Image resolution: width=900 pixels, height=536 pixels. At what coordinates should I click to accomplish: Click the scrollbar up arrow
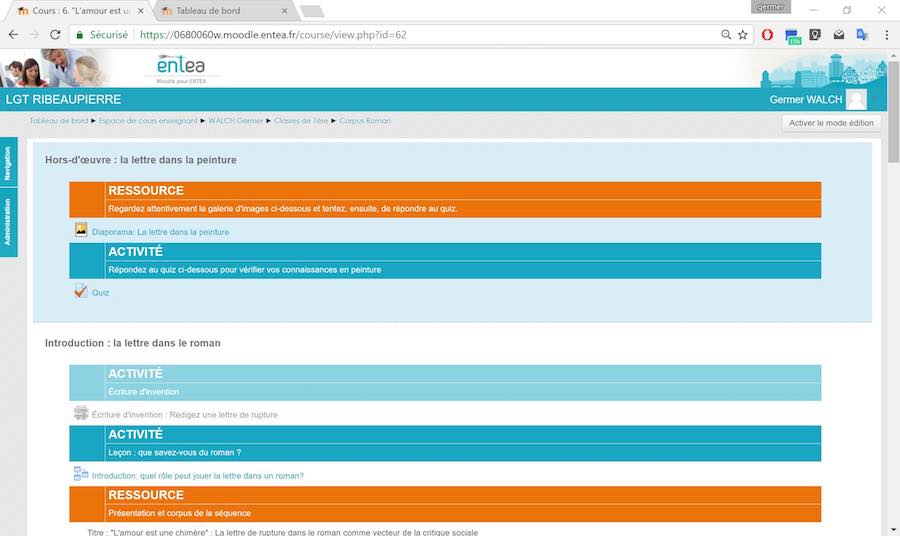[894, 56]
